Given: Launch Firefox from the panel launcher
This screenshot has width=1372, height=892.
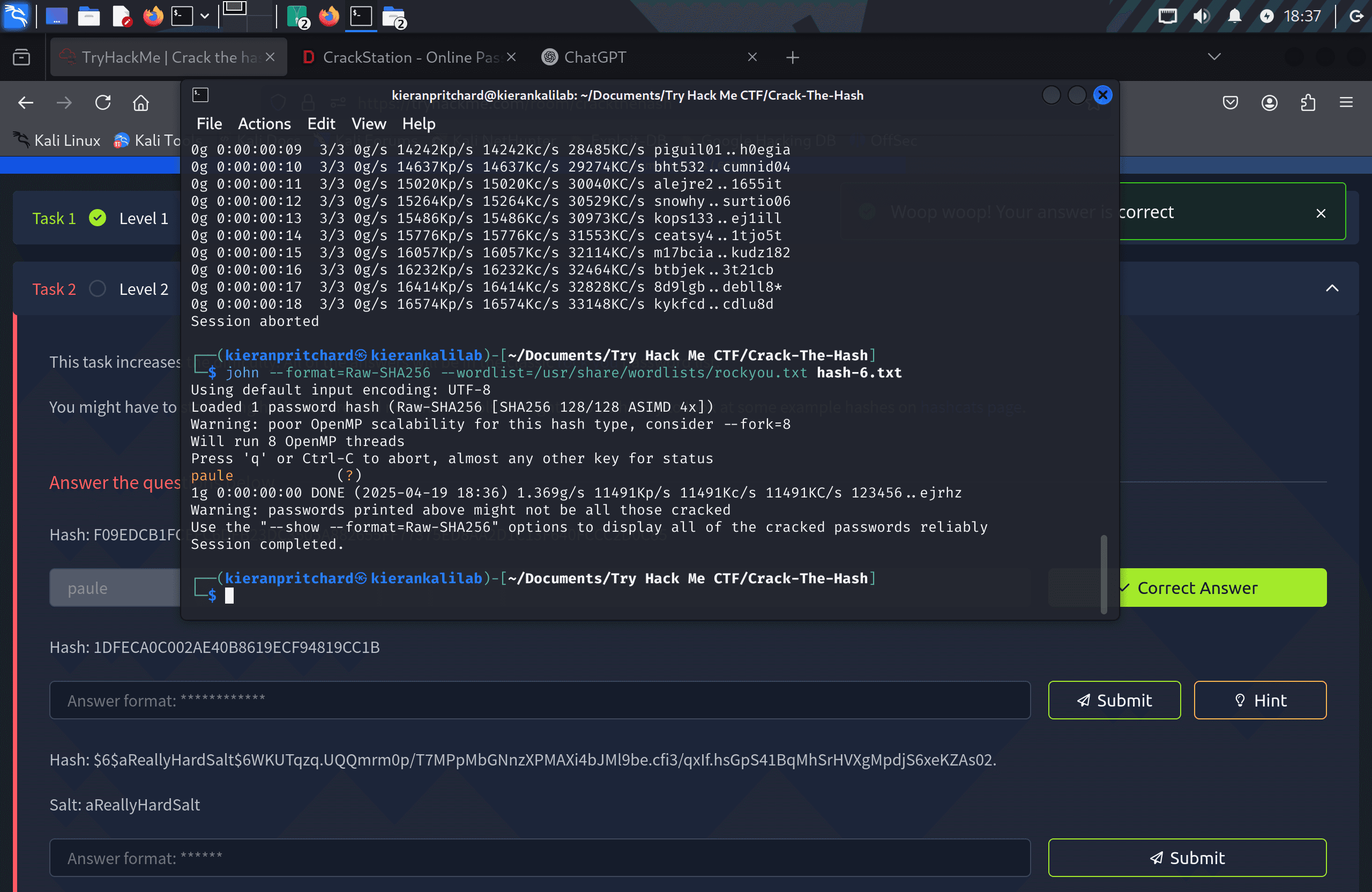Looking at the screenshot, I should click(153, 16).
